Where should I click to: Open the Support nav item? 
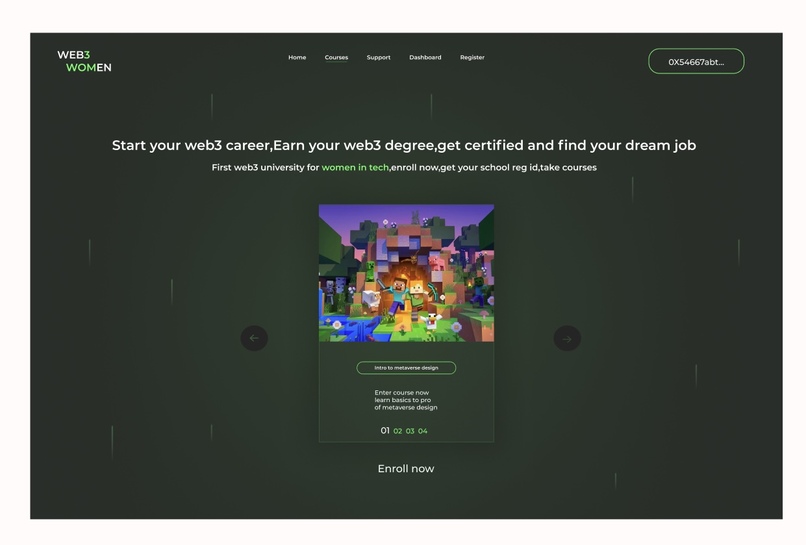coord(378,58)
